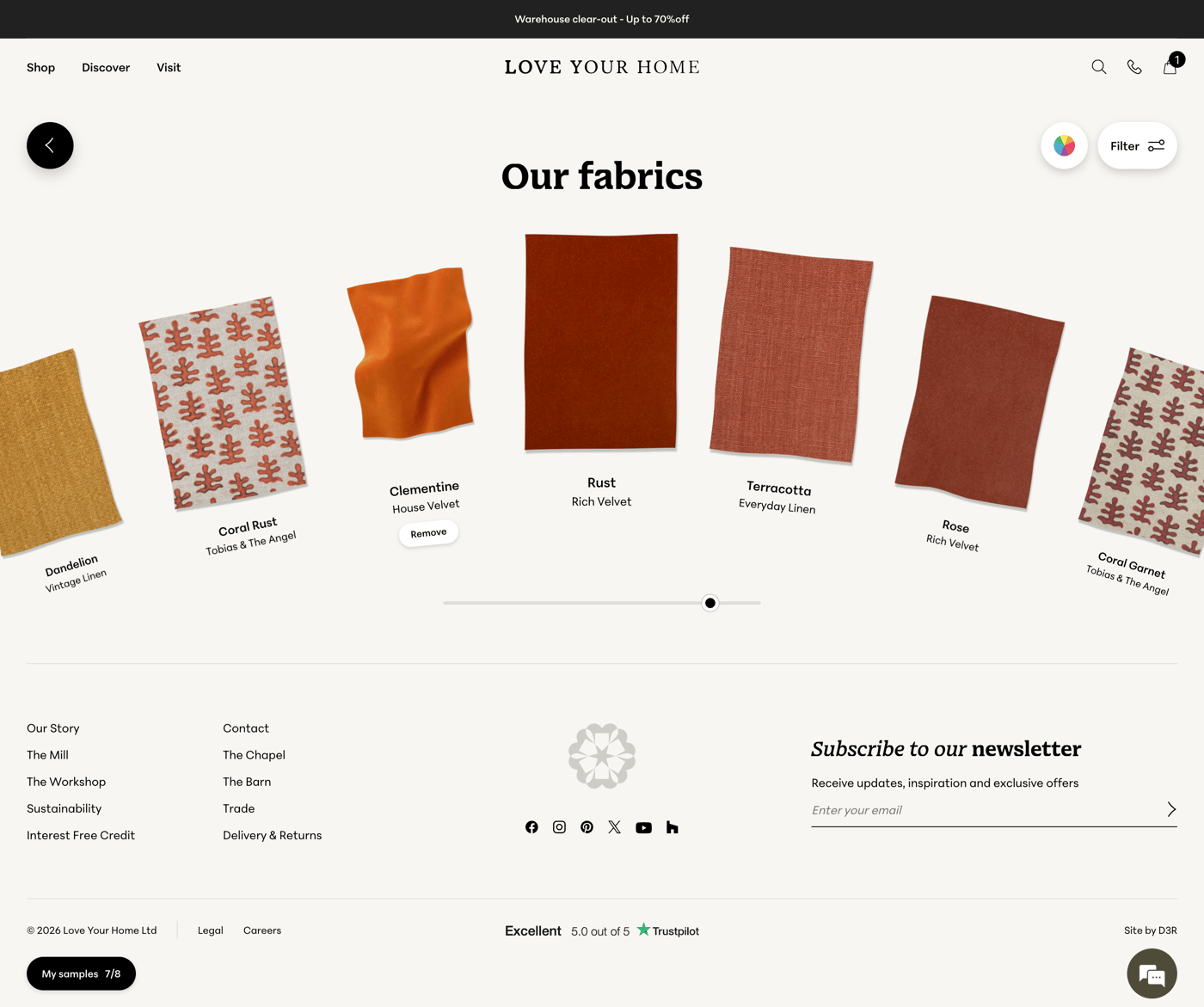This screenshot has height=1007, width=1204.
Task: Open the Shop menu
Action: pyautogui.click(x=40, y=67)
